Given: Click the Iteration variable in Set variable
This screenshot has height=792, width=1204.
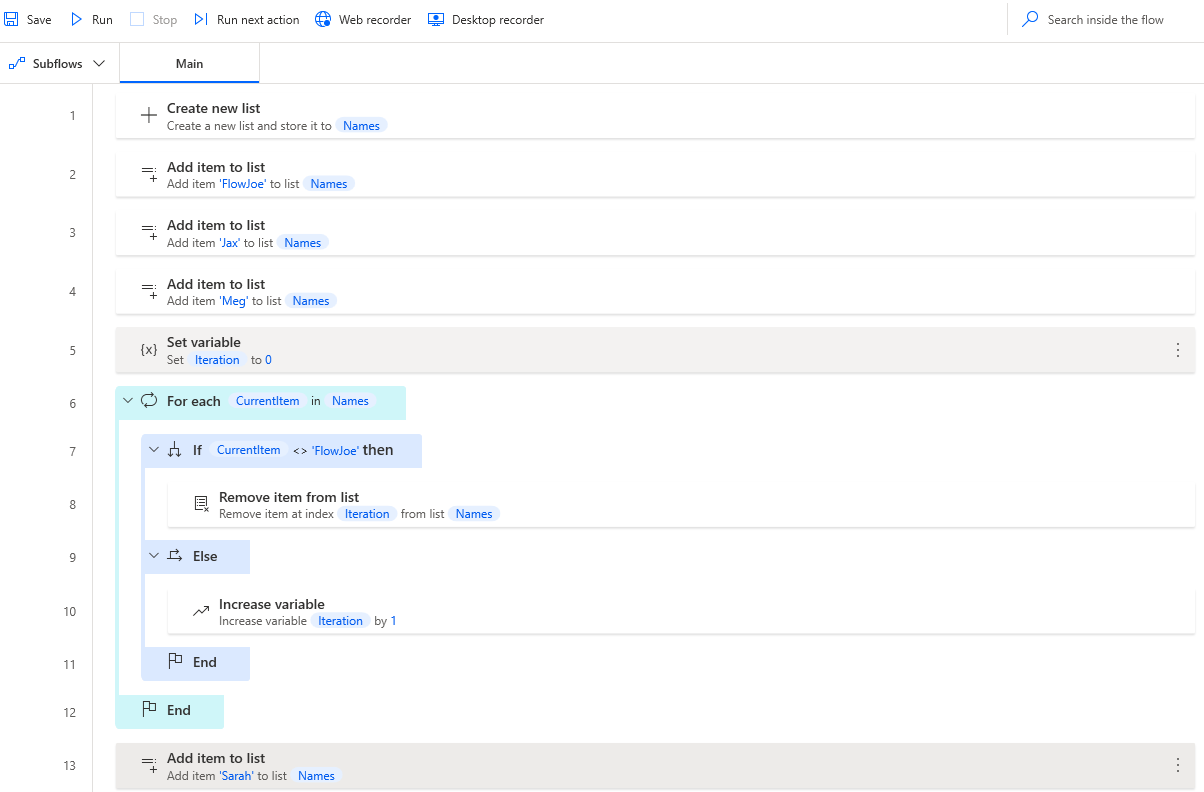Looking at the screenshot, I should click(217, 360).
